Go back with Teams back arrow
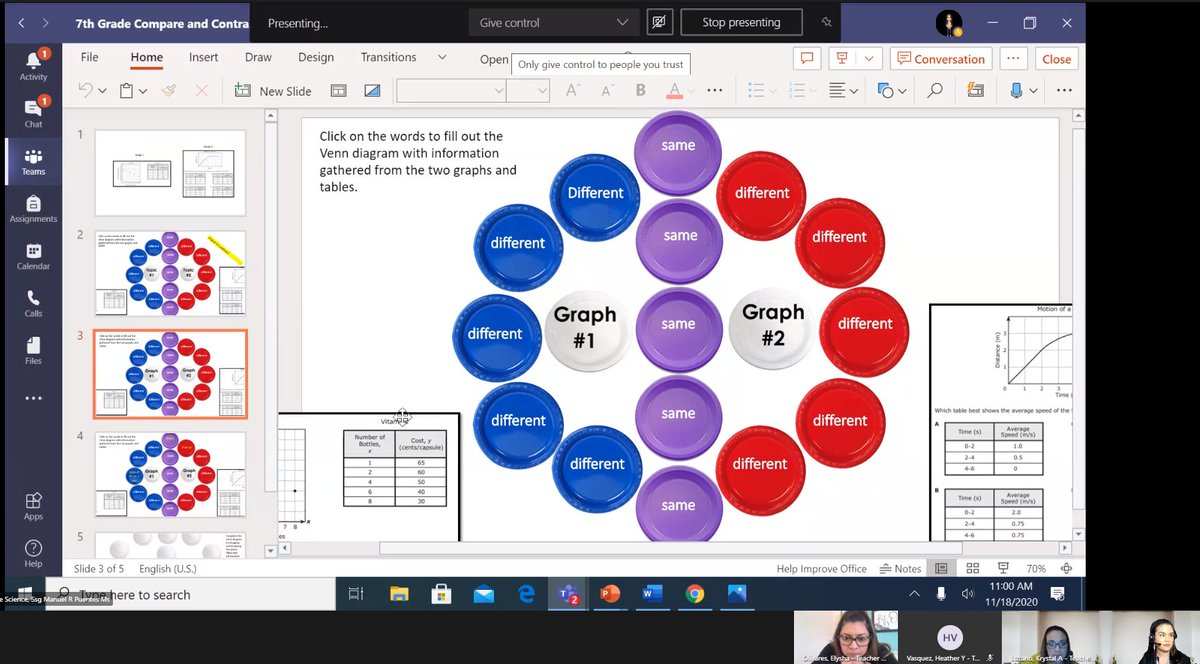Image resolution: width=1200 pixels, height=664 pixels. [22, 22]
